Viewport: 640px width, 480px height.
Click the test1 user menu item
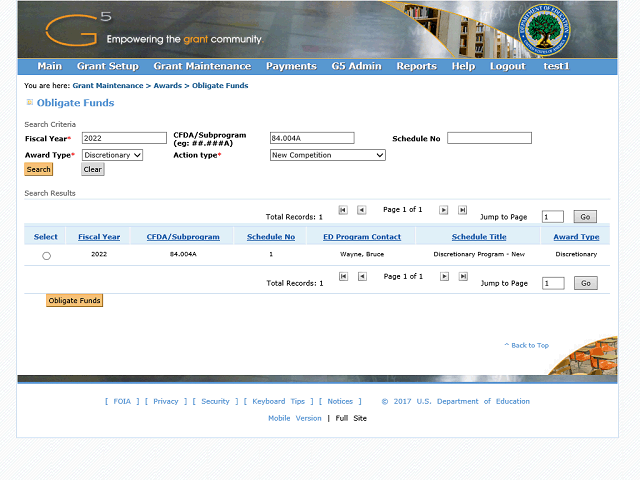556,66
